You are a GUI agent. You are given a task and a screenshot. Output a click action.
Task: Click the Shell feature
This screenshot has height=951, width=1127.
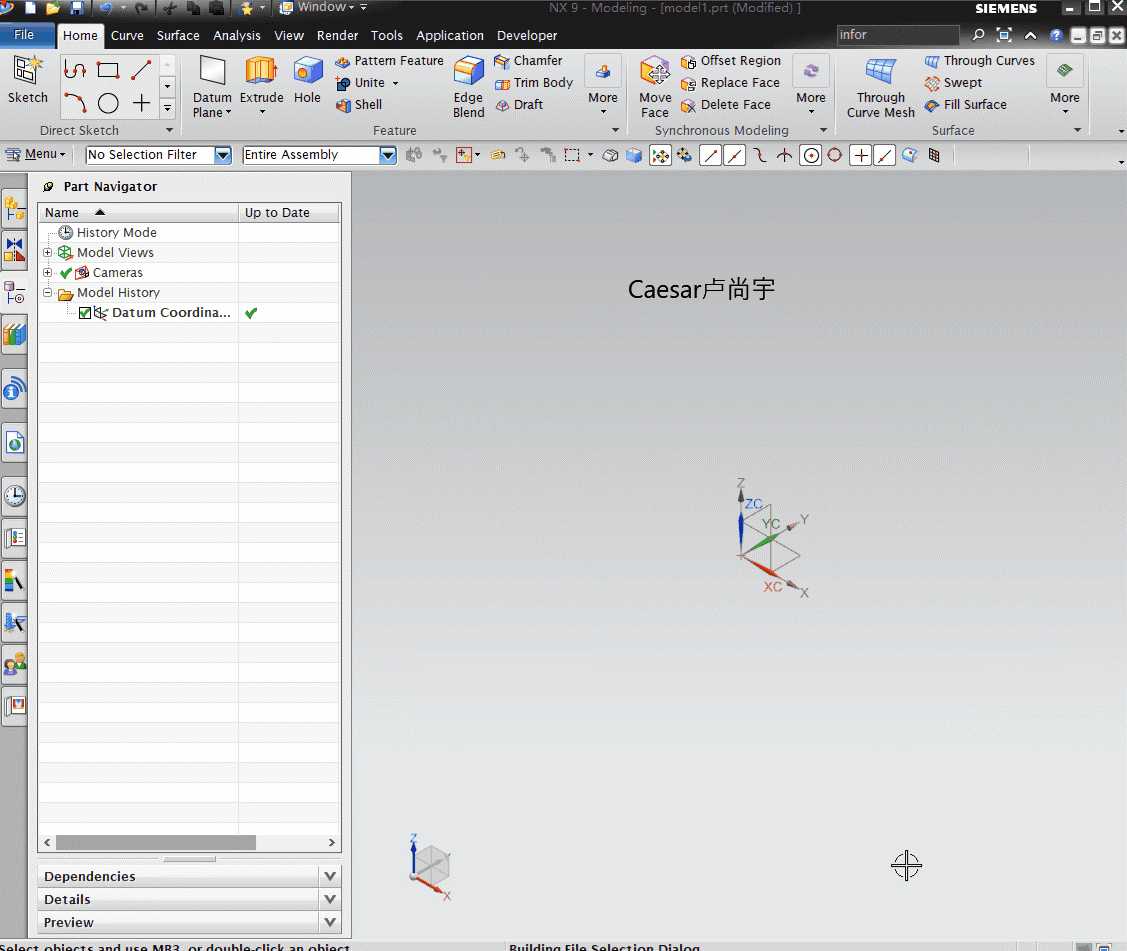click(359, 105)
